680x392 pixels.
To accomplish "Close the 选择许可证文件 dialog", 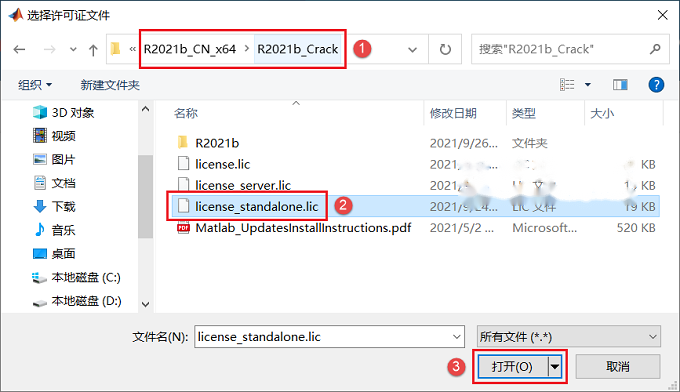I will click(662, 15).
